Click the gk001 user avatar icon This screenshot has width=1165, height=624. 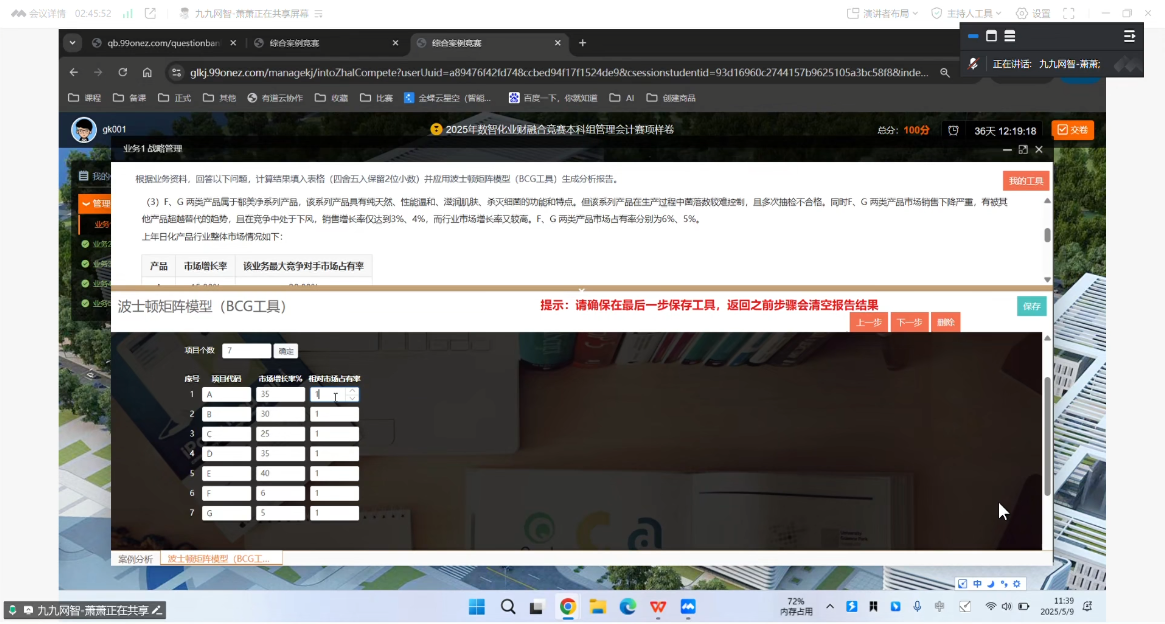(x=84, y=130)
